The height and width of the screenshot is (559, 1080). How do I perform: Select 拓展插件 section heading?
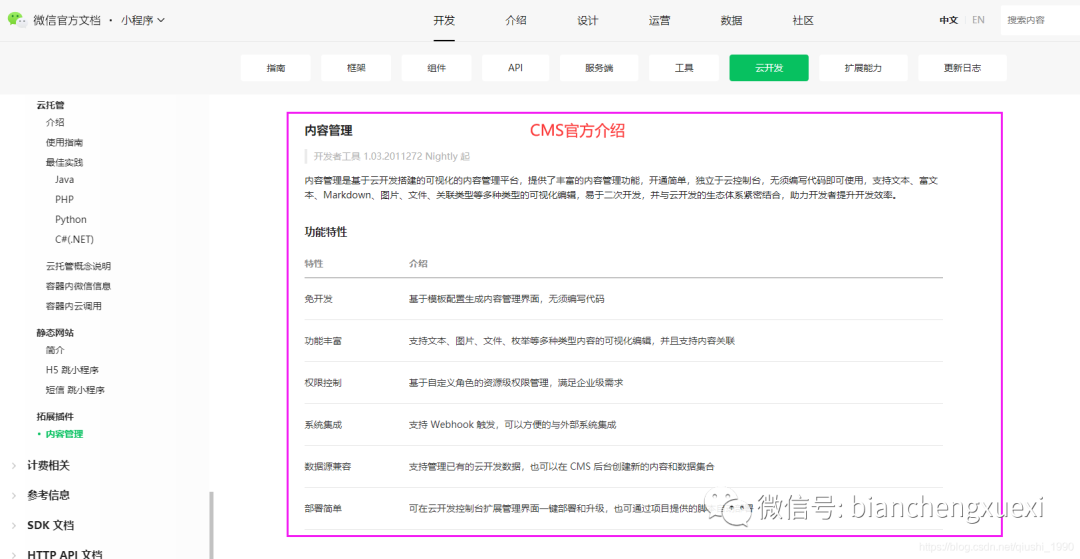(x=55, y=417)
